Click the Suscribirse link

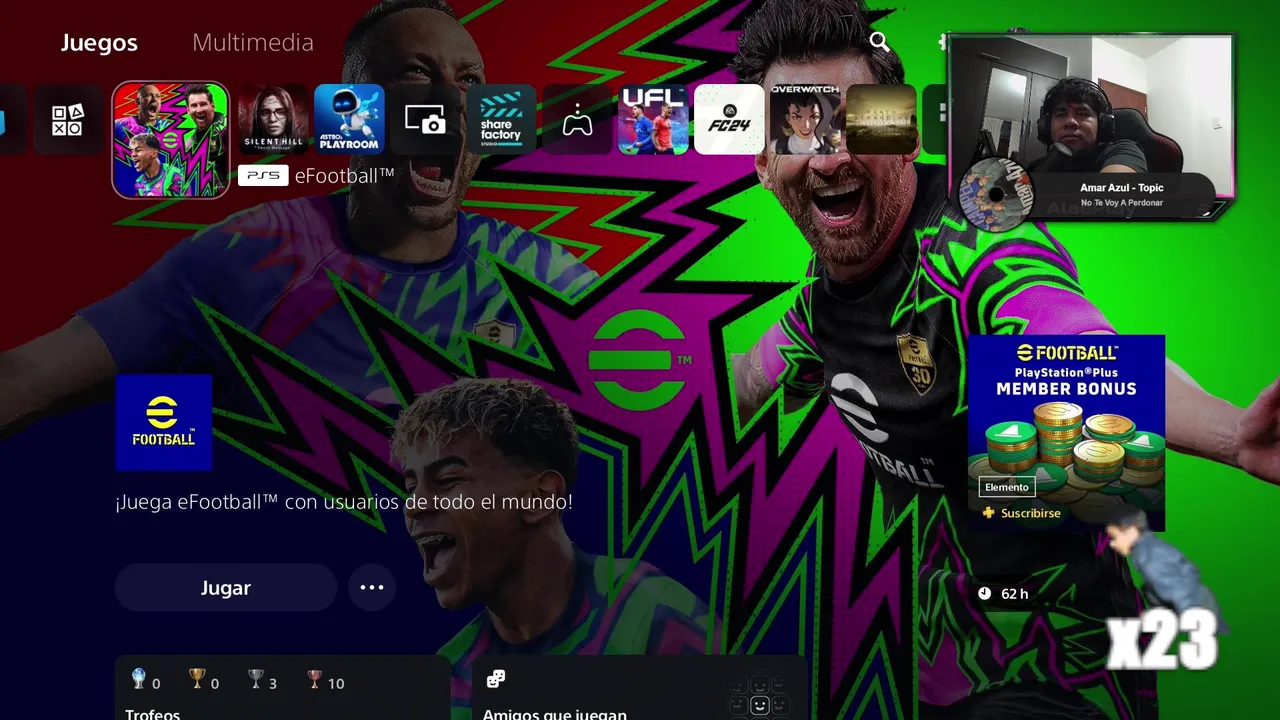(1030, 513)
